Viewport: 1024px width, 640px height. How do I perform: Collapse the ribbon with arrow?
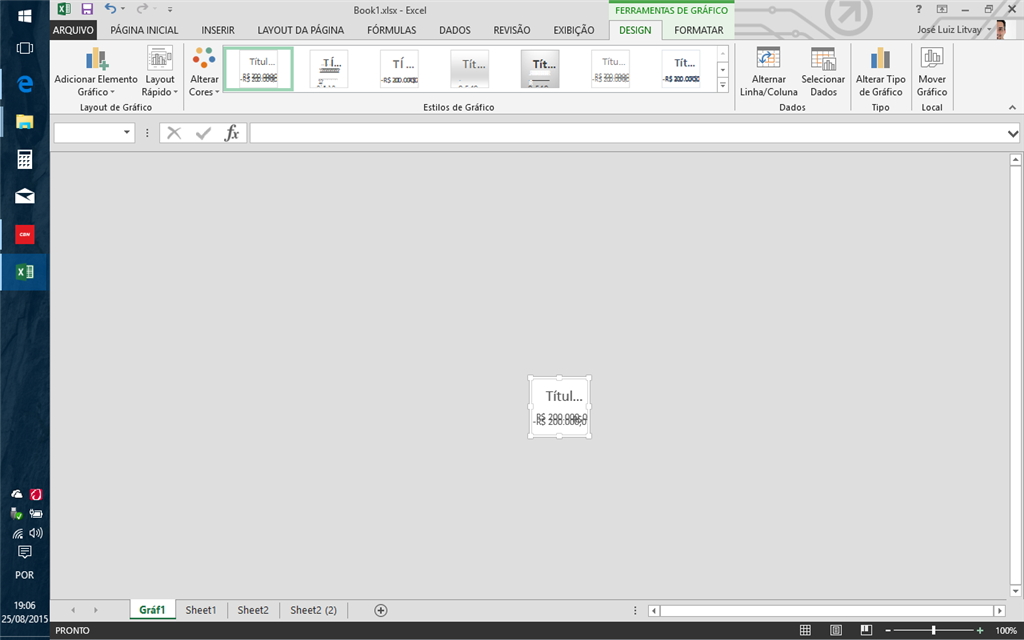click(x=1012, y=107)
